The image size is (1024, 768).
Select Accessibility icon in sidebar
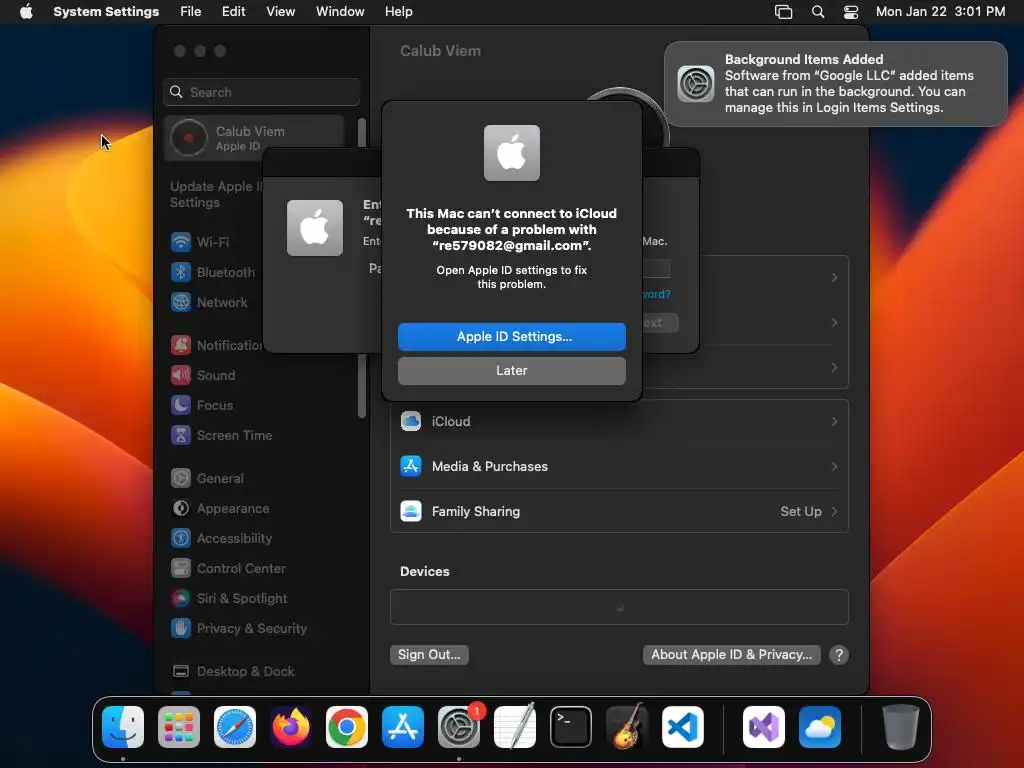point(181,539)
